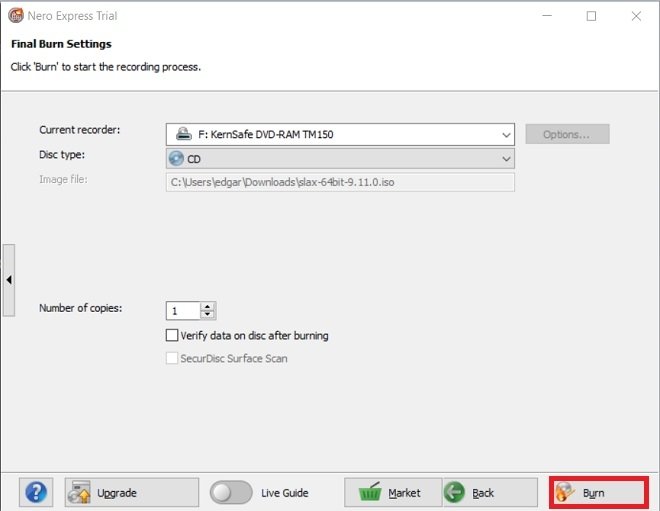Image resolution: width=660 pixels, height=511 pixels.
Task: Click the Image file path field
Action: coord(340,182)
